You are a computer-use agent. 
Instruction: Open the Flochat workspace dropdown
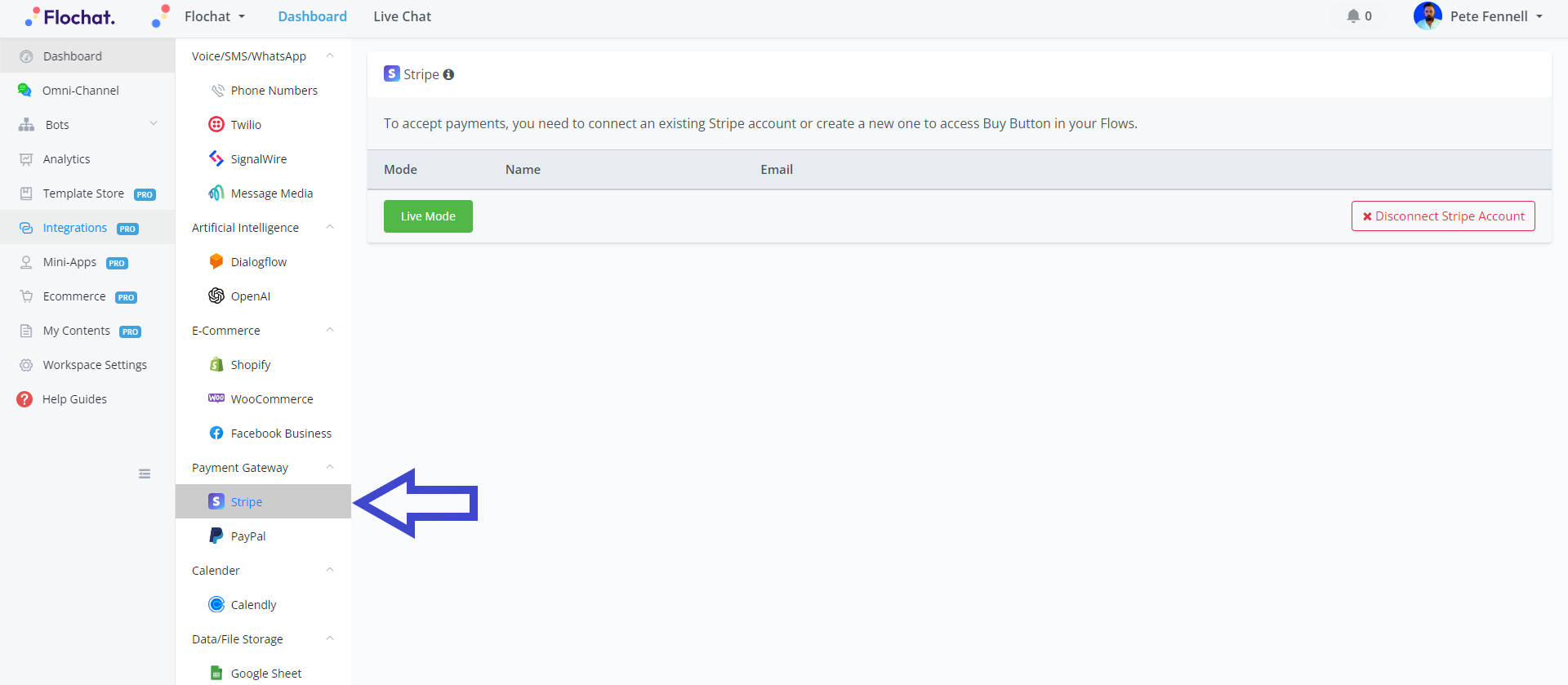pos(214,16)
